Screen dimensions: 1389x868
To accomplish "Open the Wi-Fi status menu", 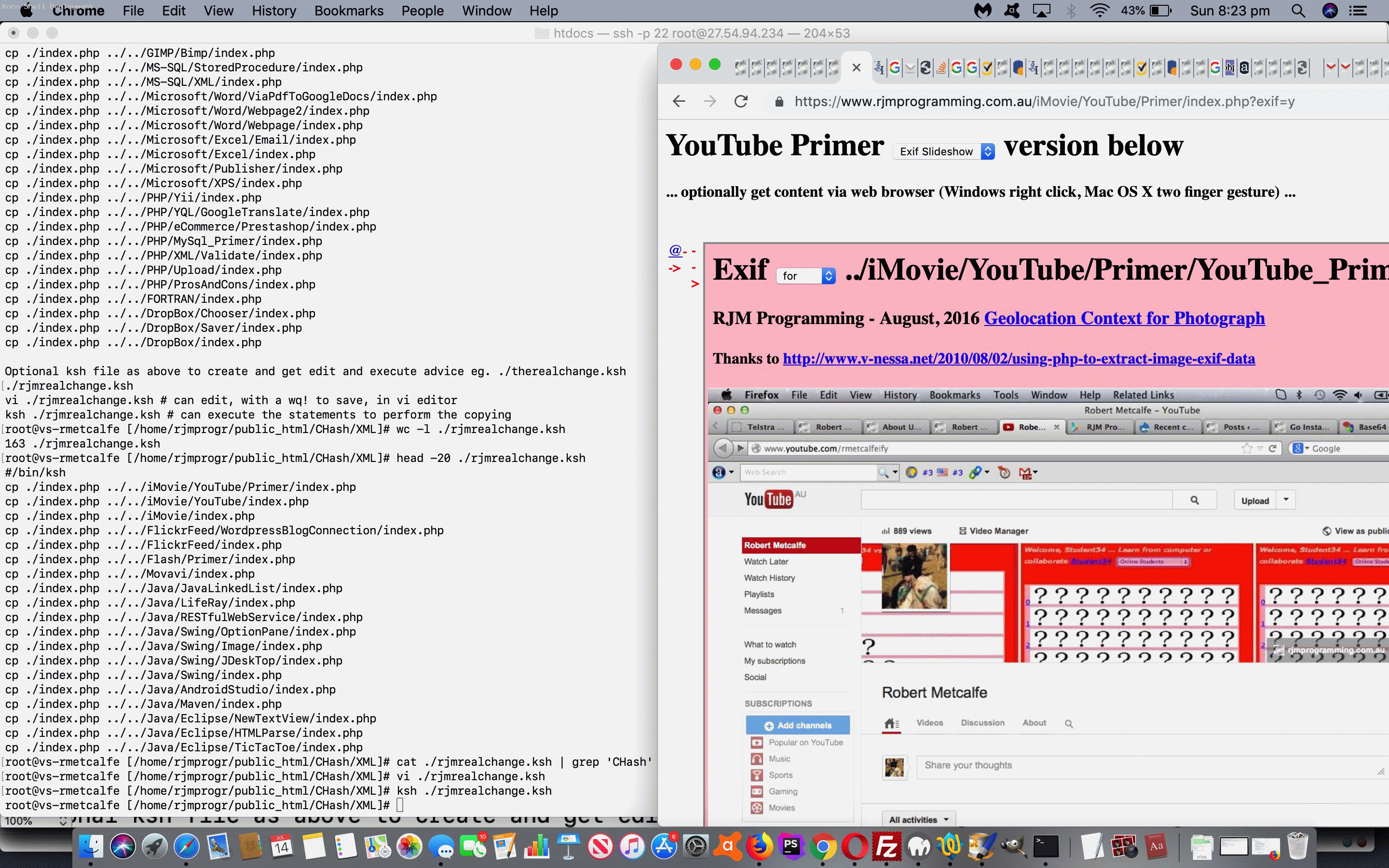I will pos(1100,11).
